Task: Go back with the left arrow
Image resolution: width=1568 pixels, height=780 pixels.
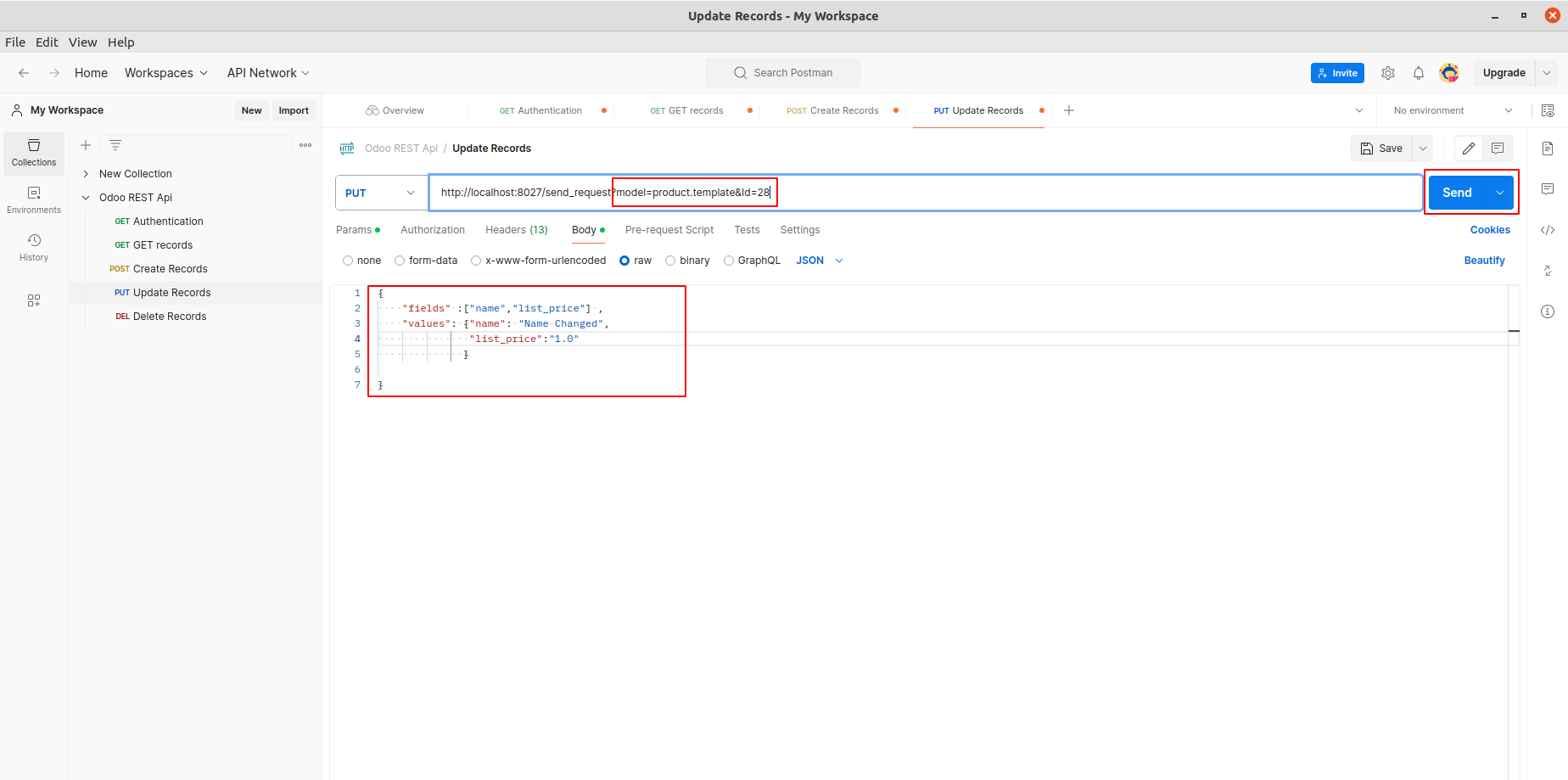Action: (24, 73)
